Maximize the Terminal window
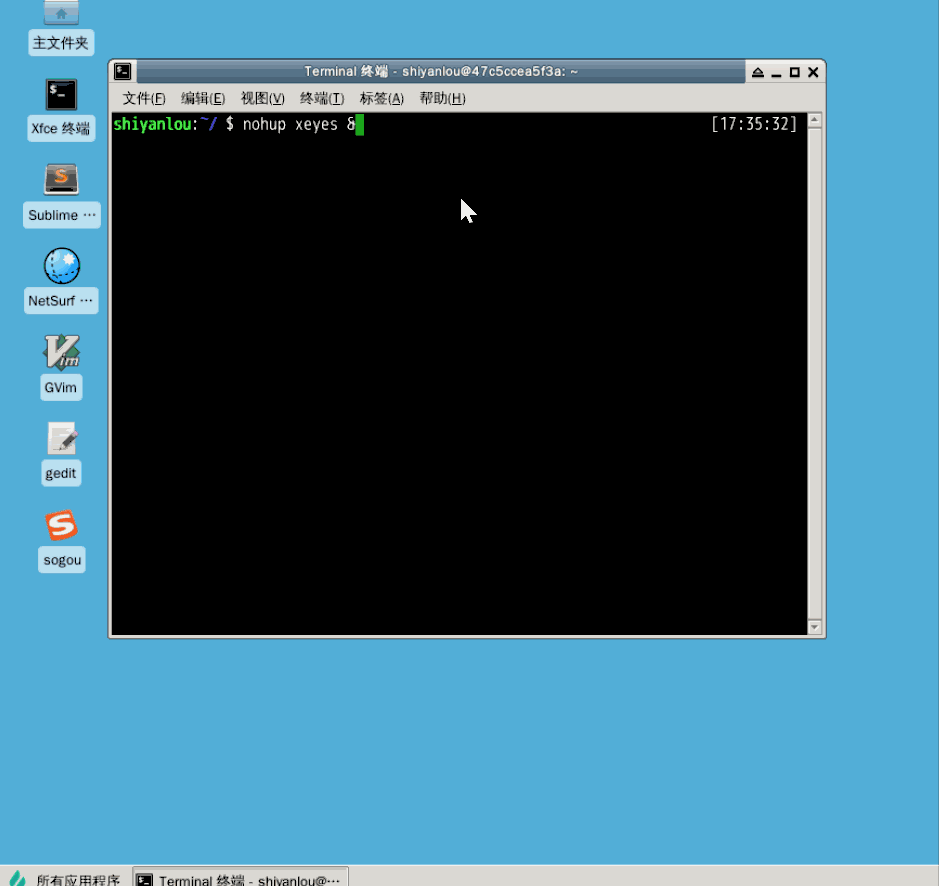Screen dimensions: 939x886 tap(795, 72)
